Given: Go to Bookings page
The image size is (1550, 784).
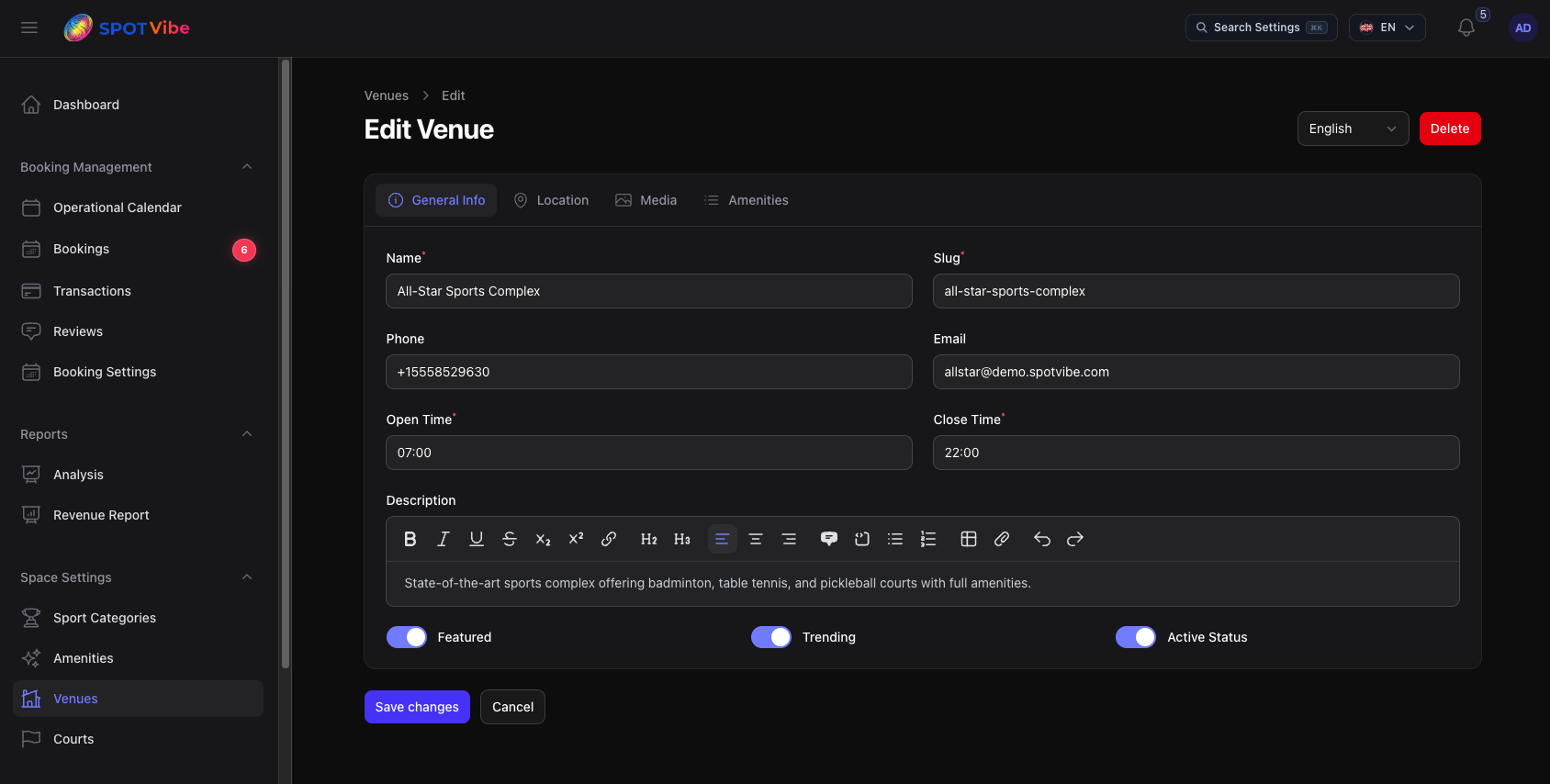Looking at the screenshot, I should coord(138,249).
